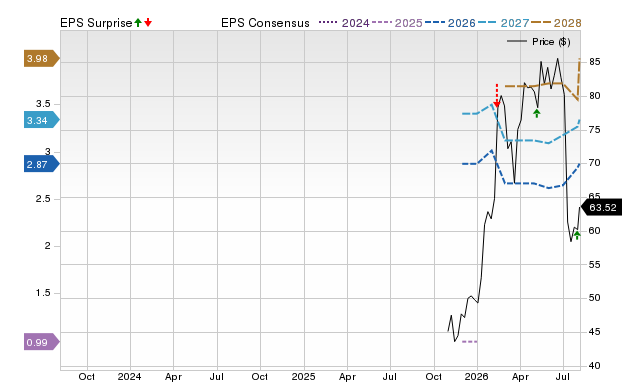Click the 2025 x-axis label
This screenshot has width=640, height=382.
click(x=303, y=376)
